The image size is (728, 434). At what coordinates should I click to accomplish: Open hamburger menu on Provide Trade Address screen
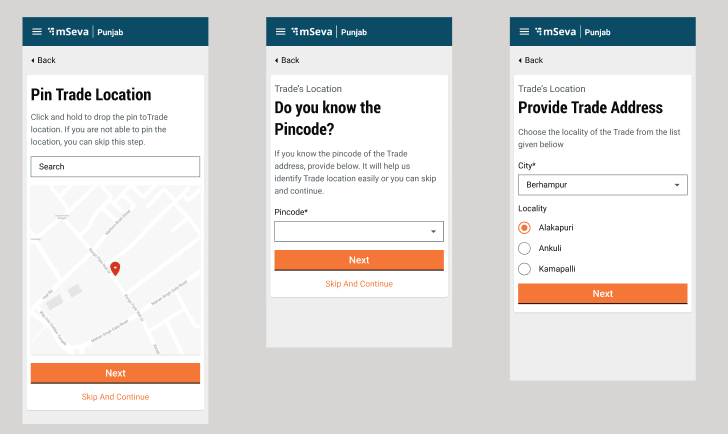coord(524,32)
